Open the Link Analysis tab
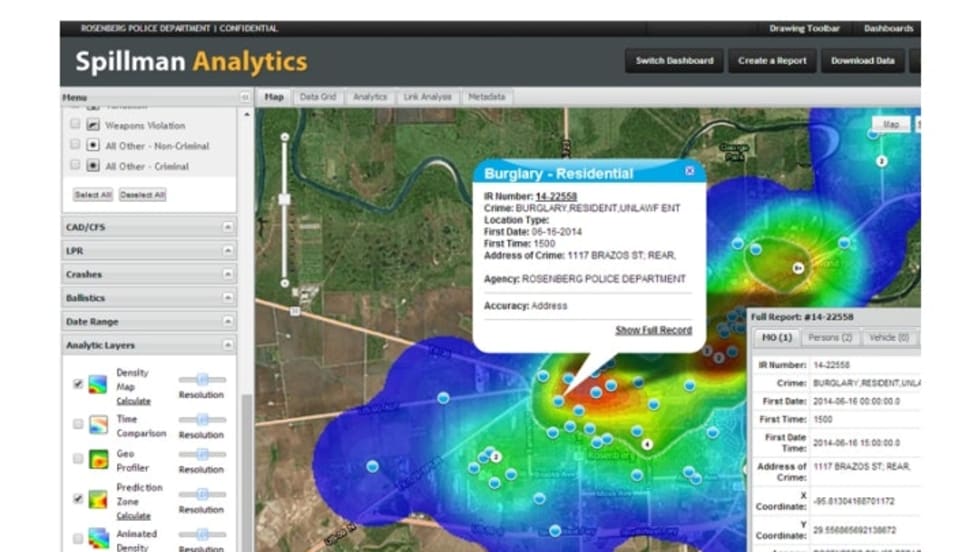The width and height of the screenshot is (980, 552). (427, 97)
